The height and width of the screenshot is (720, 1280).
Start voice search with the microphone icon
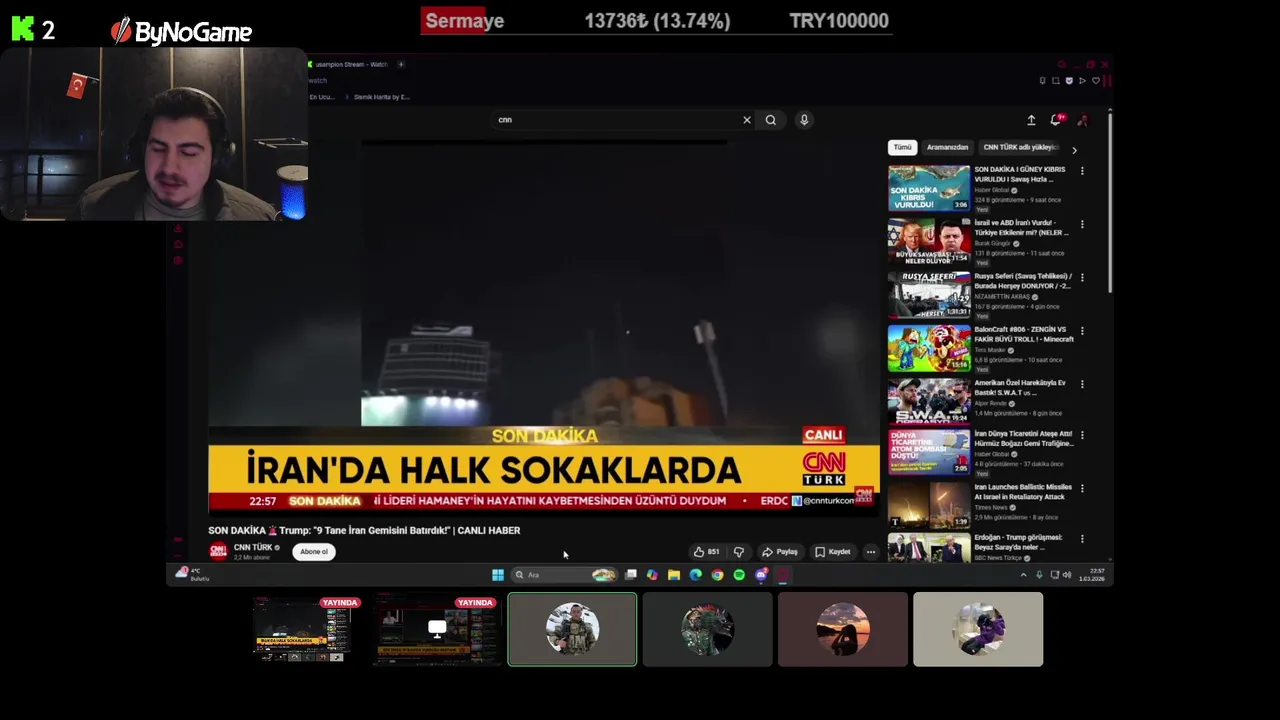804,120
